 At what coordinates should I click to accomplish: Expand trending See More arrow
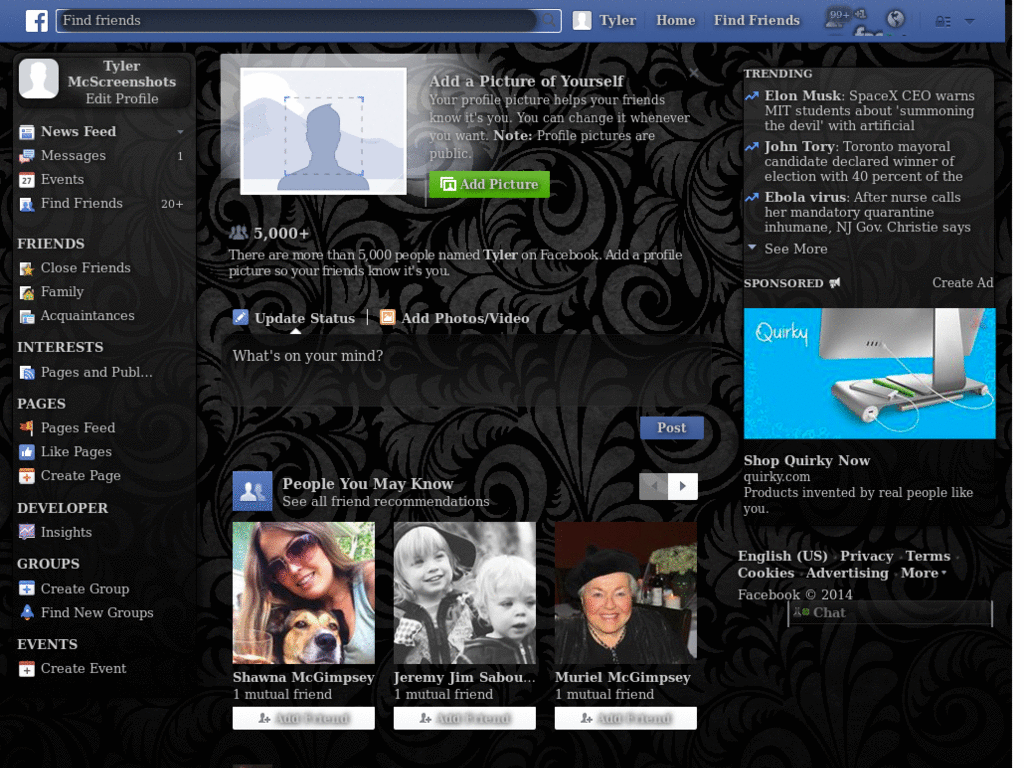(752, 248)
